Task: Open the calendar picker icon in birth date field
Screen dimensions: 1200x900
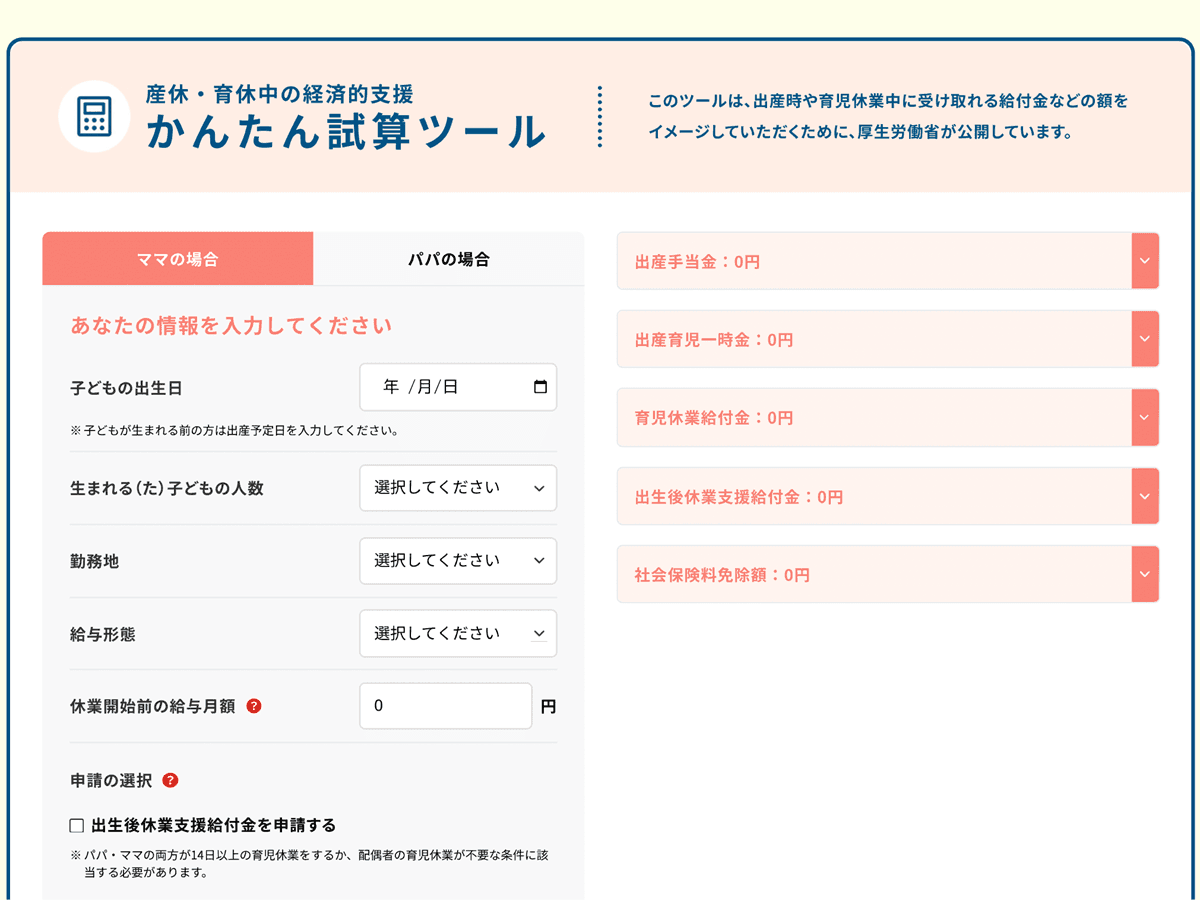Action: coord(540,387)
